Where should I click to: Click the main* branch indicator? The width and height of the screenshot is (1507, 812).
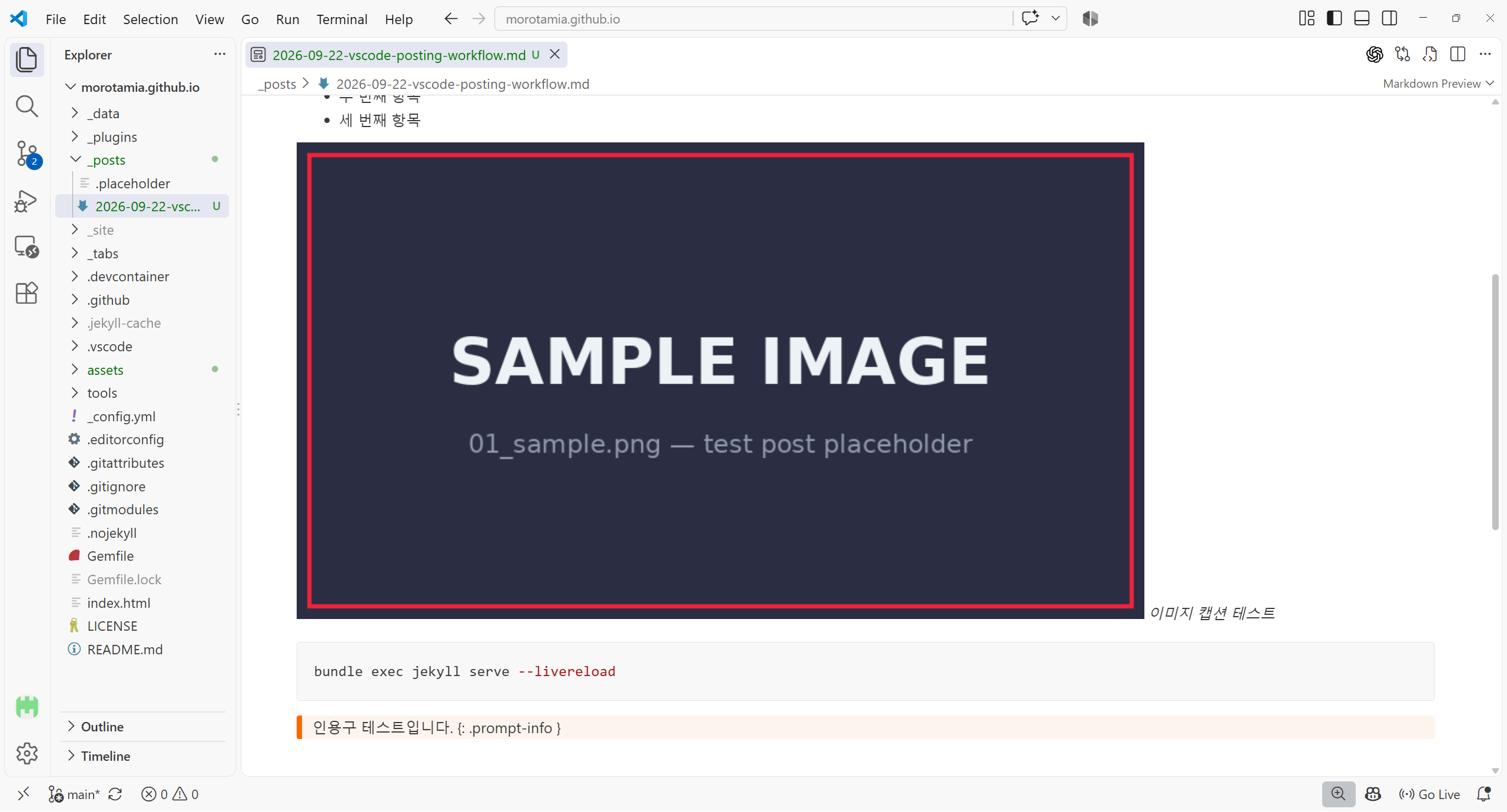74,794
